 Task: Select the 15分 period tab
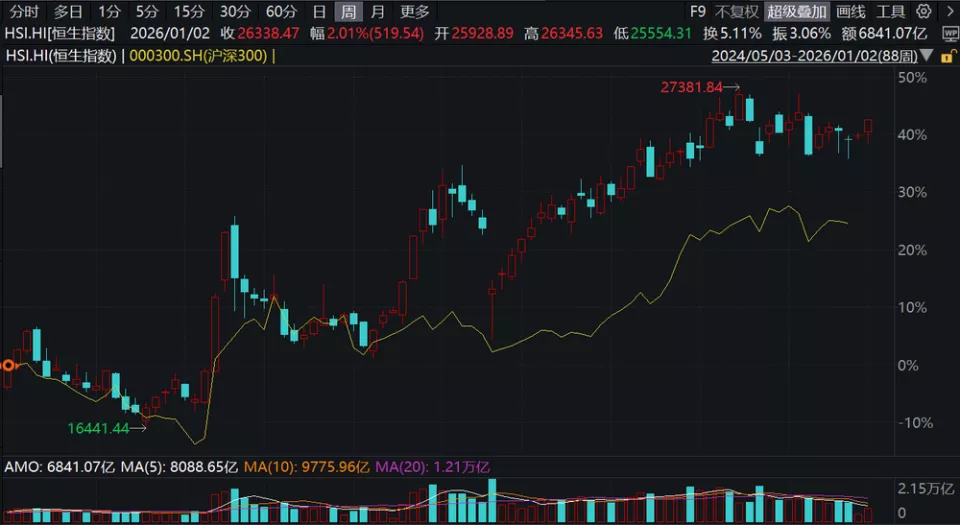tap(189, 12)
